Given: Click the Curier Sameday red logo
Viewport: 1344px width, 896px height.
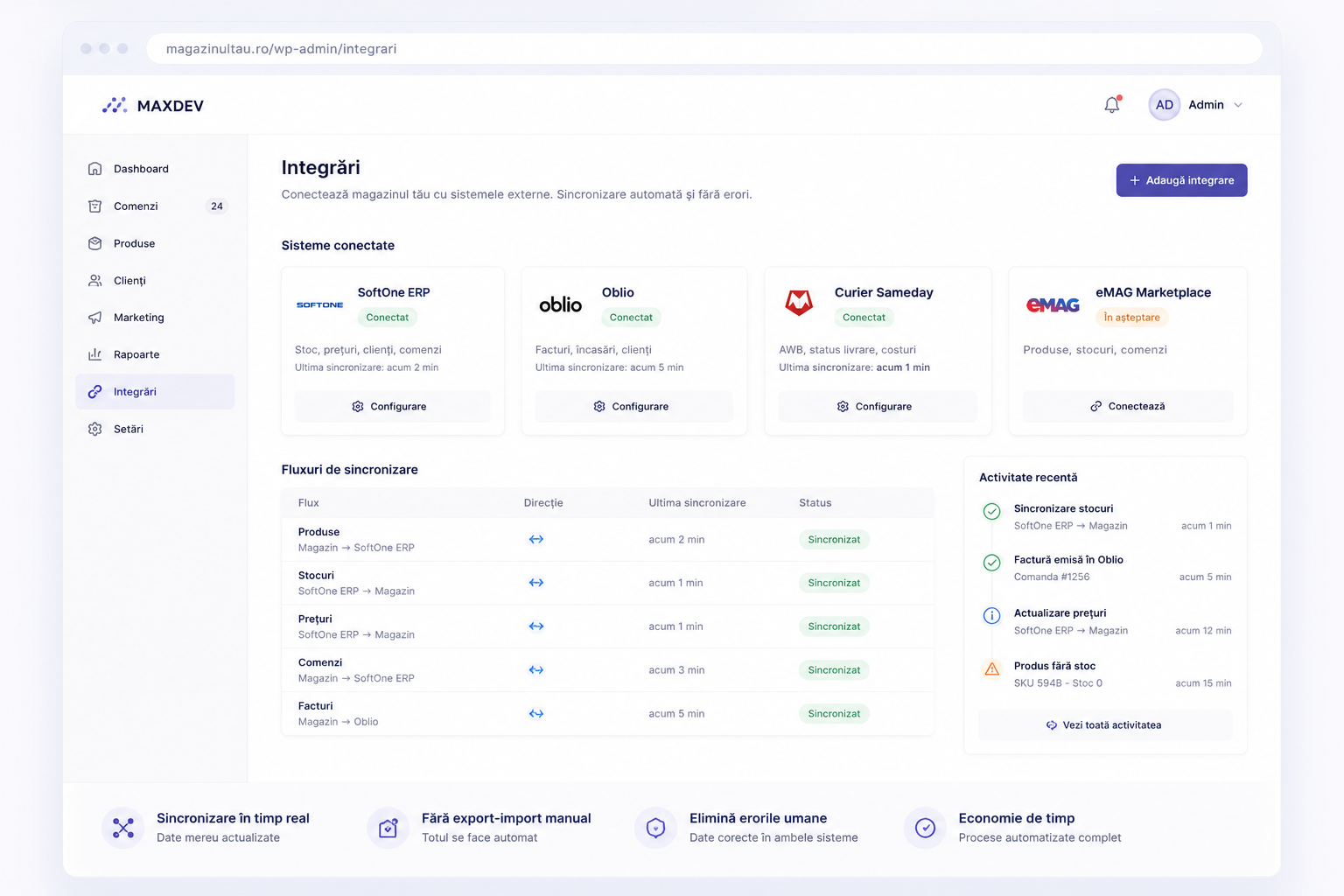Looking at the screenshot, I should pyautogui.click(x=798, y=303).
